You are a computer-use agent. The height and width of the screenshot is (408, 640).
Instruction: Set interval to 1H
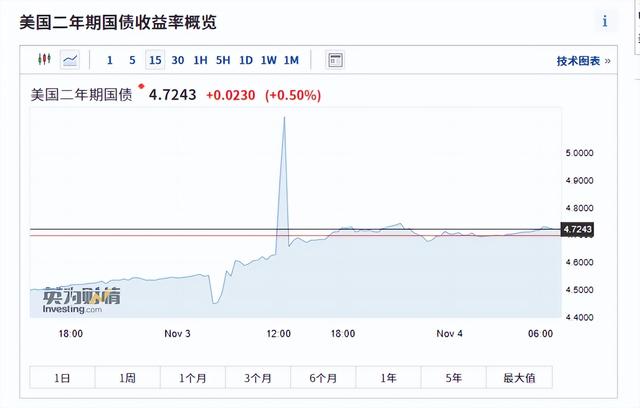pos(200,60)
